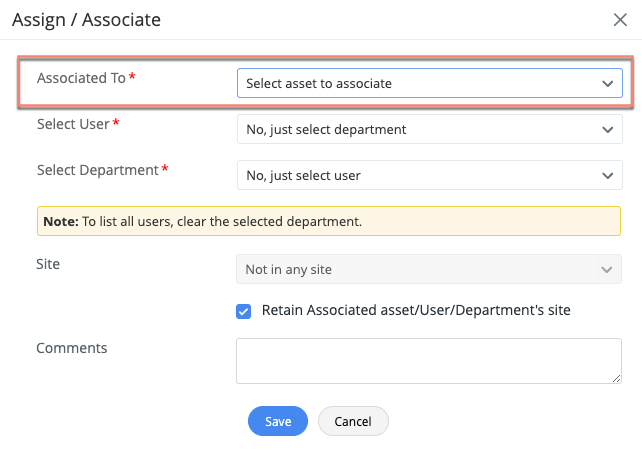The width and height of the screenshot is (642, 452).
Task: Open the Select Department dropdown
Action: tap(420, 175)
